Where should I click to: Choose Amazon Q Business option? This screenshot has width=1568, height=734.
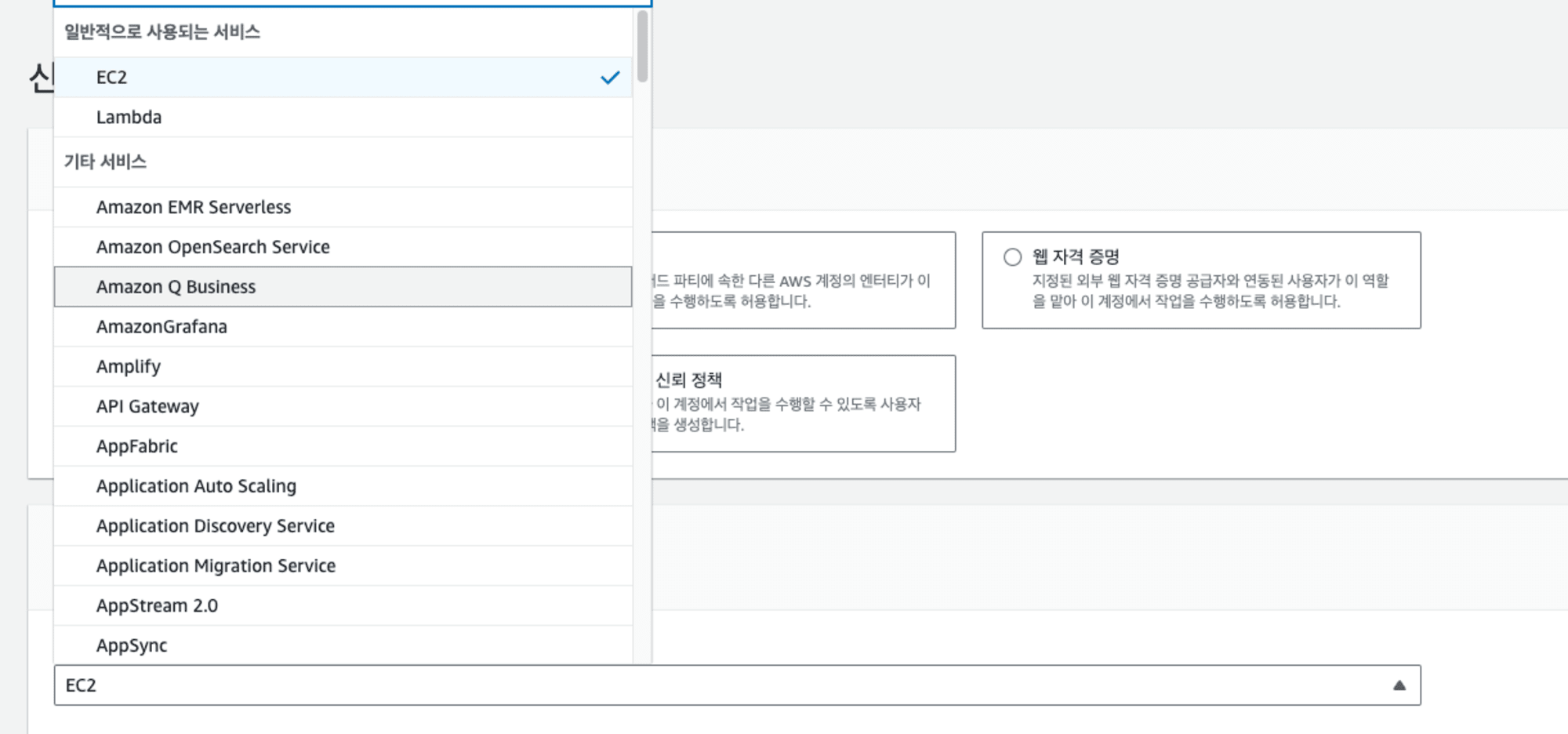click(343, 287)
